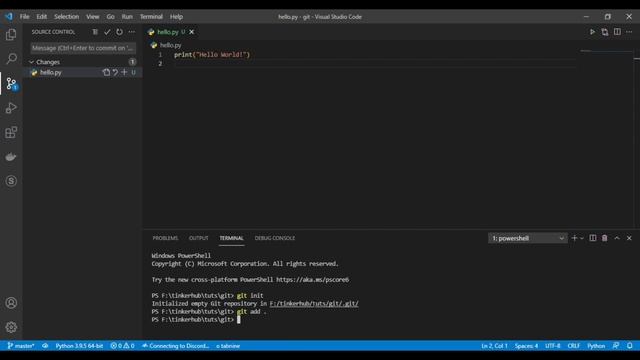
Task: Open notifications bell in status bar
Action: 630,346
